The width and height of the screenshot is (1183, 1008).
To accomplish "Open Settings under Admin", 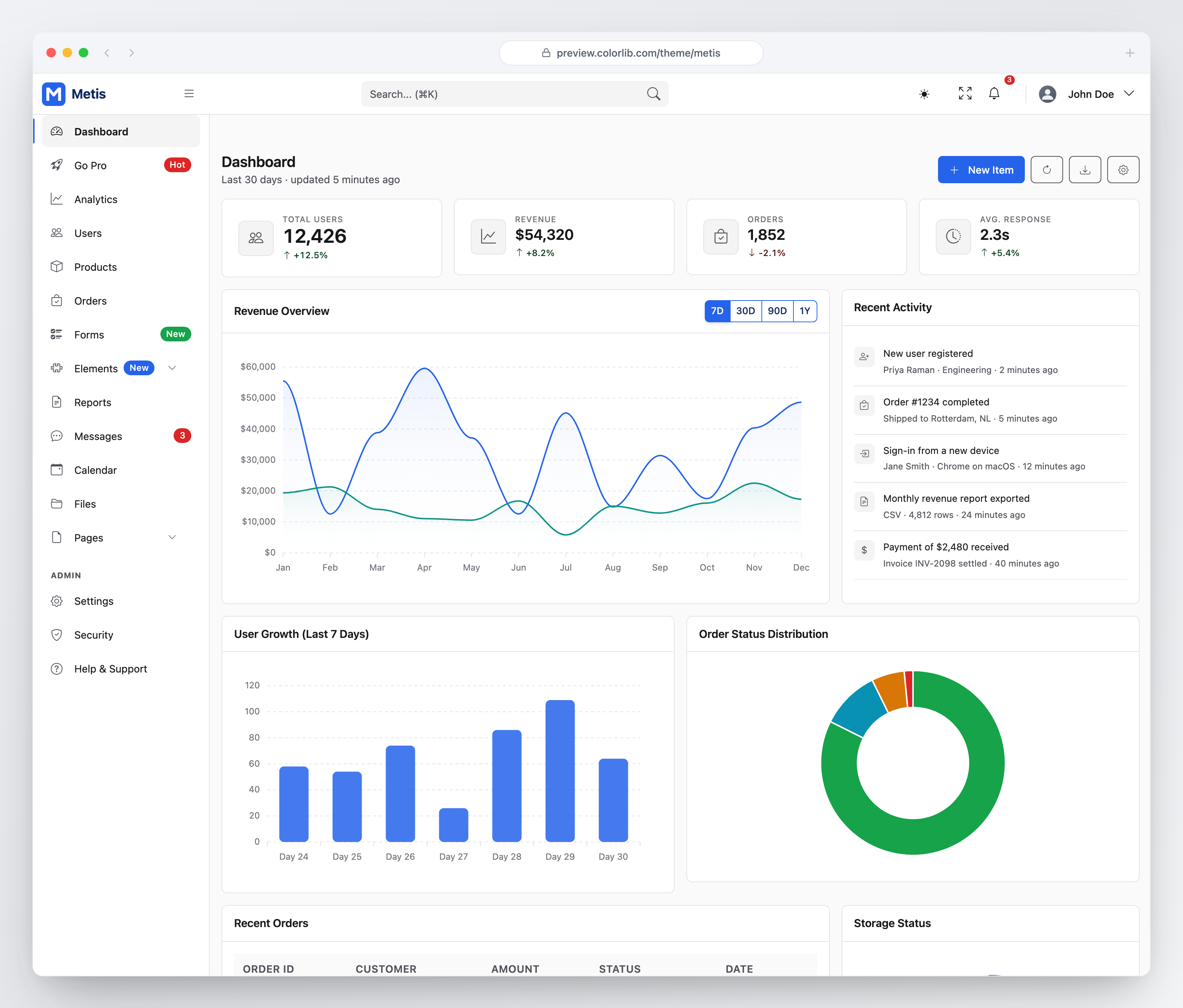I will pos(121,601).
